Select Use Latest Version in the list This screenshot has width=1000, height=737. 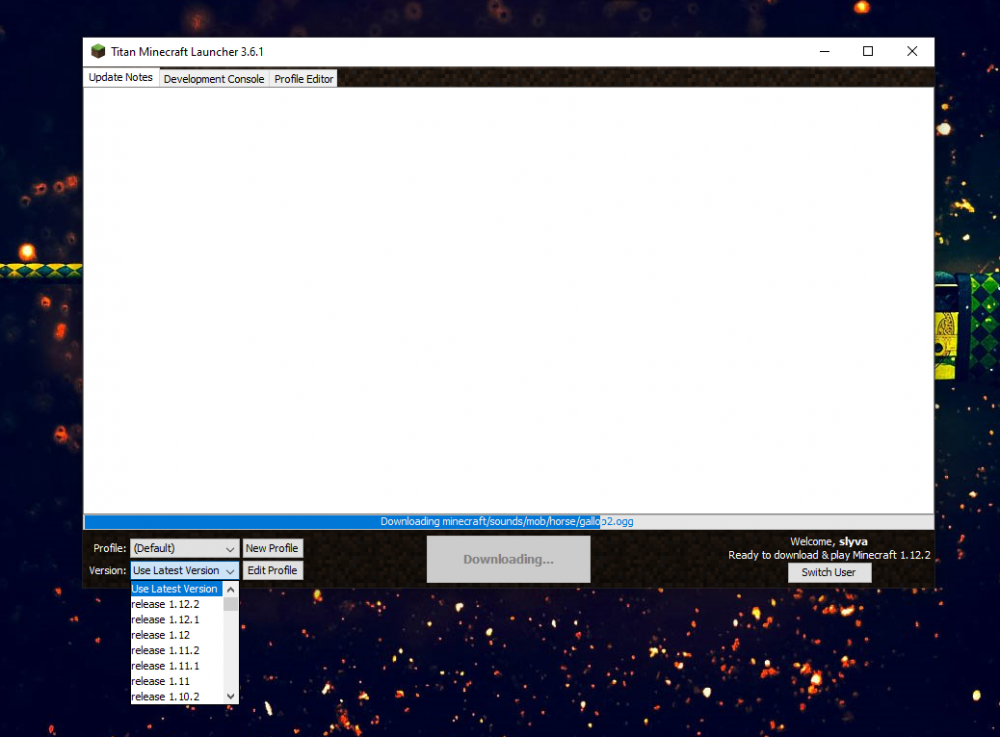pos(177,589)
